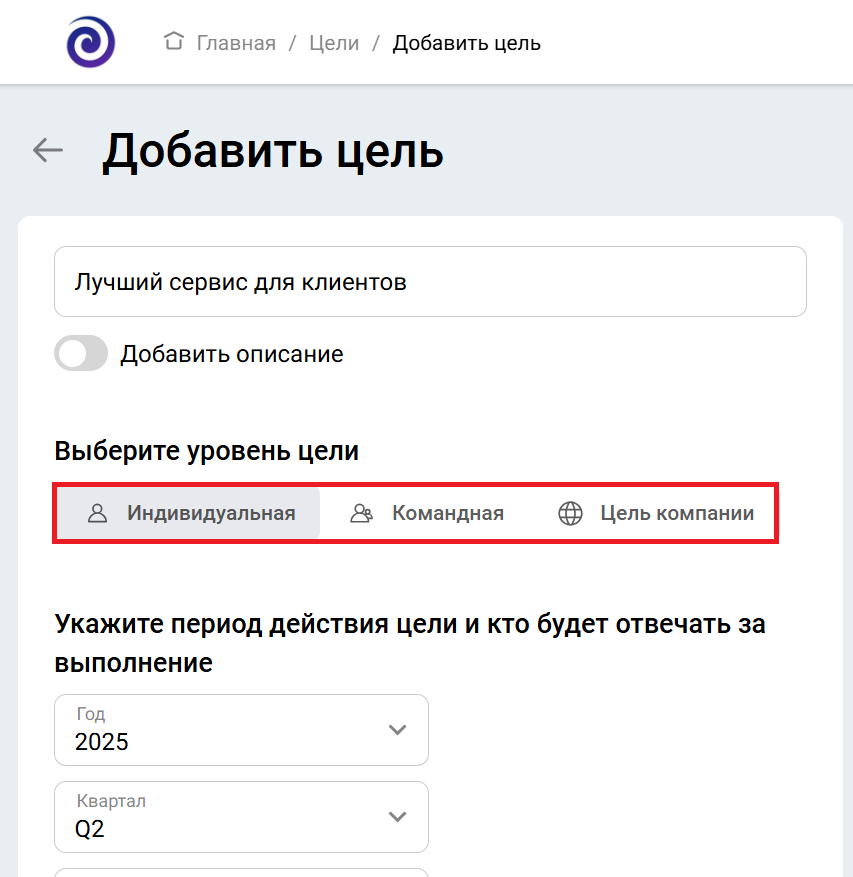The height and width of the screenshot is (877, 853).
Task: Click the chevron in the Год field
Action: 399,729
